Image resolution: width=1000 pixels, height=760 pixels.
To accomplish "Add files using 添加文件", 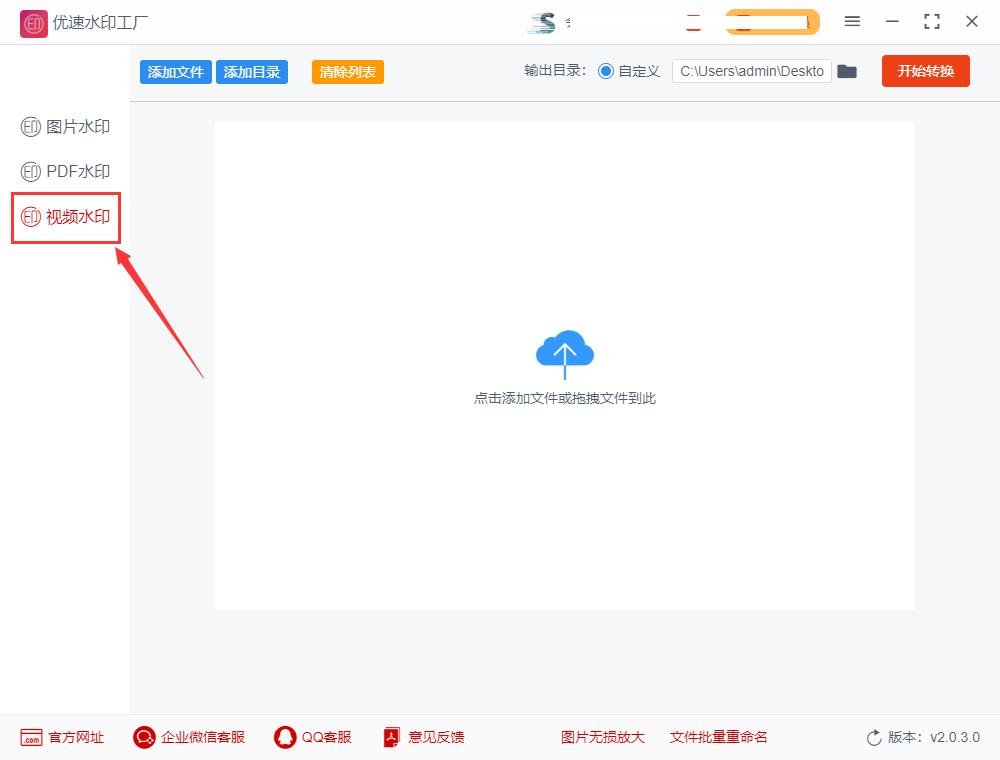I will point(175,71).
